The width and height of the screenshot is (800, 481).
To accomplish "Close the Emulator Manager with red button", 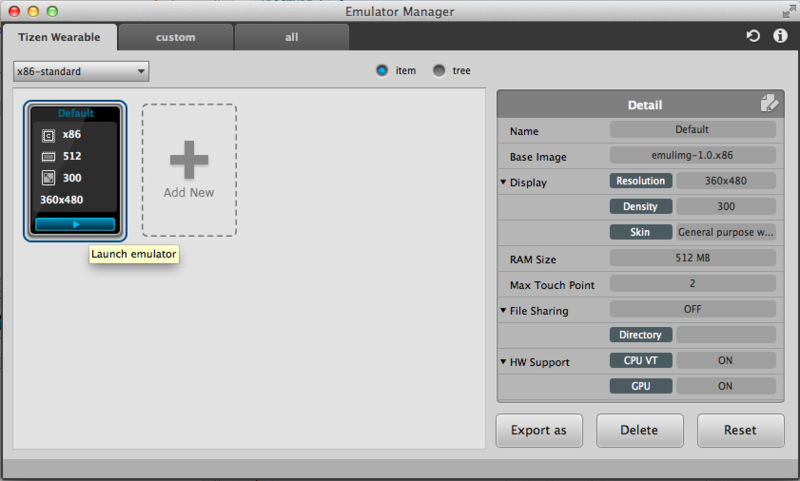I will [14, 11].
